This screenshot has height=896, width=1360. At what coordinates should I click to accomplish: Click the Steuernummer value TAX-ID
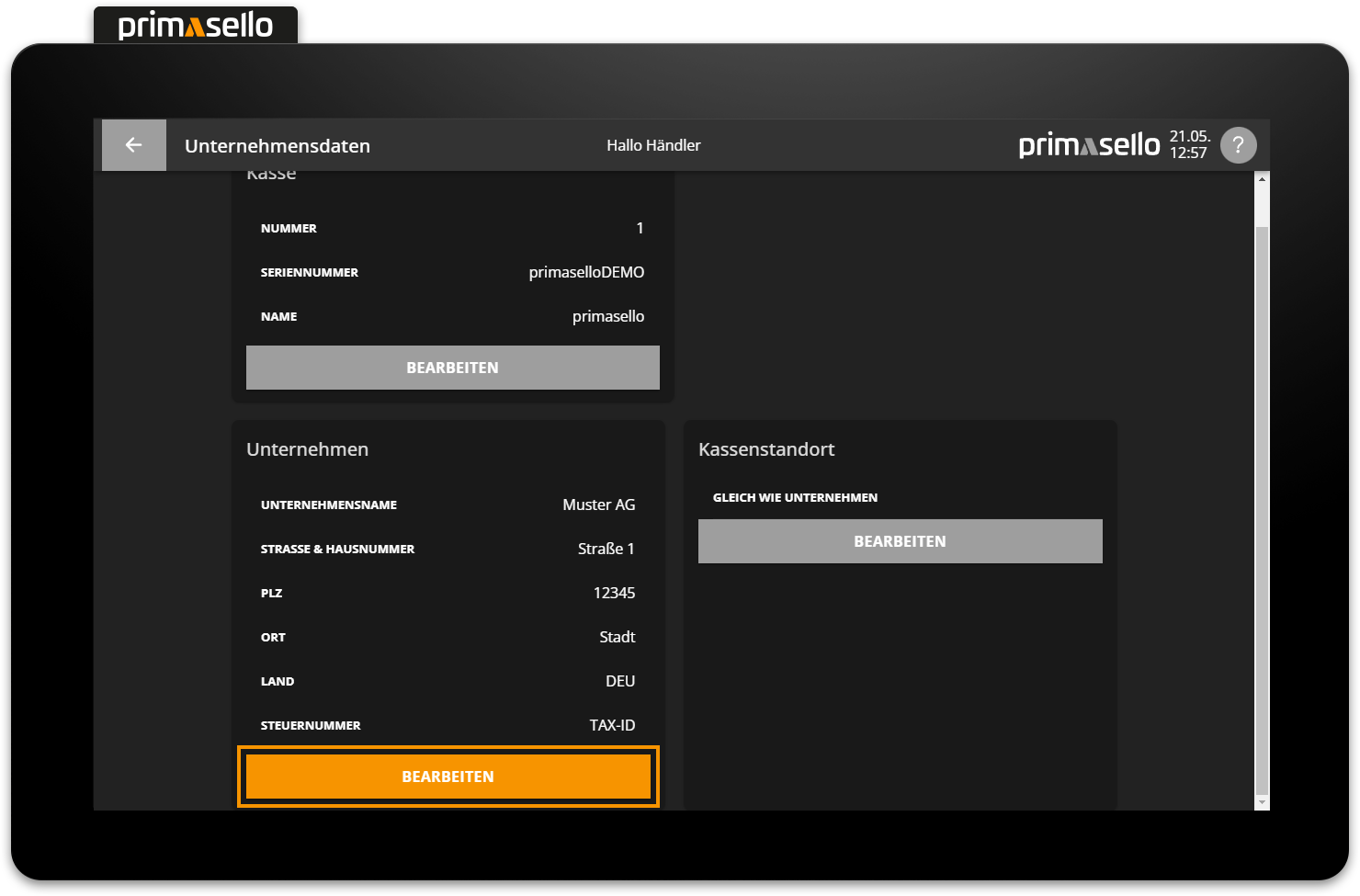pos(612,725)
